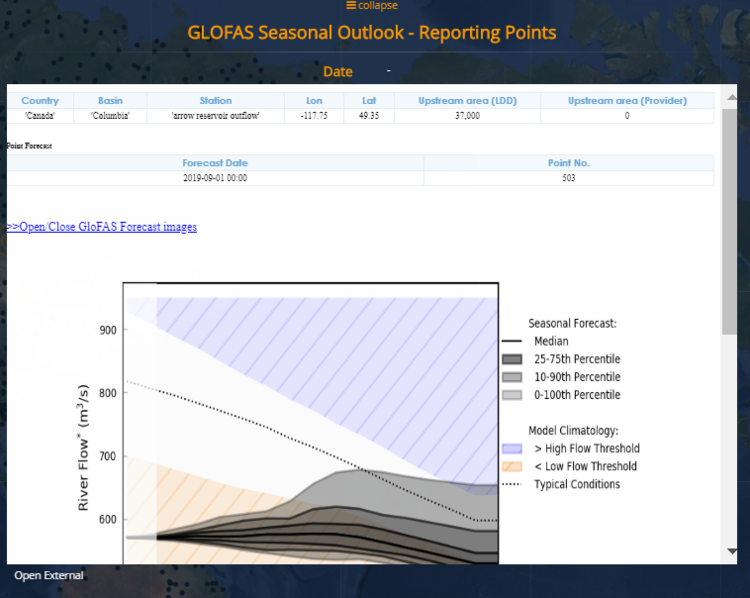Click the River Flow axis label
Screen dimensions: 750x598
coord(83,447)
